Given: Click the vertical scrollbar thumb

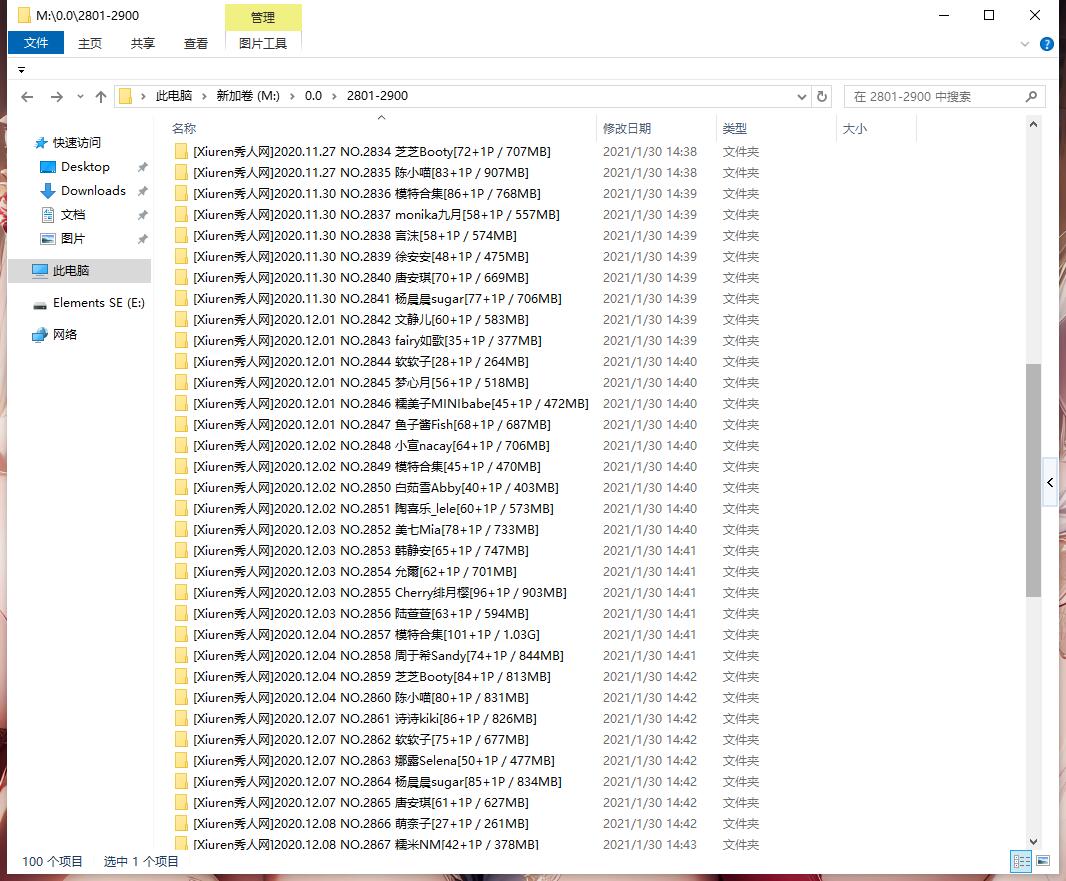Looking at the screenshot, I should tap(1033, 480).
